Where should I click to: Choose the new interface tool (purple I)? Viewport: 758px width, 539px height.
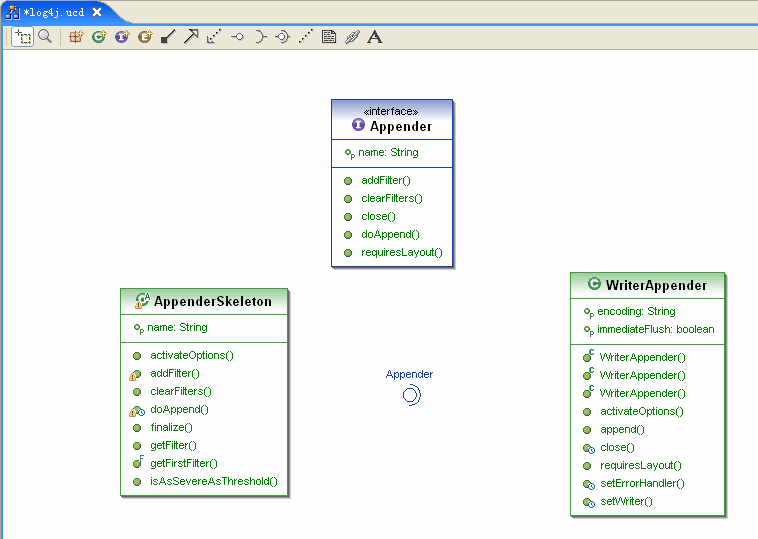tap(122, 37)
